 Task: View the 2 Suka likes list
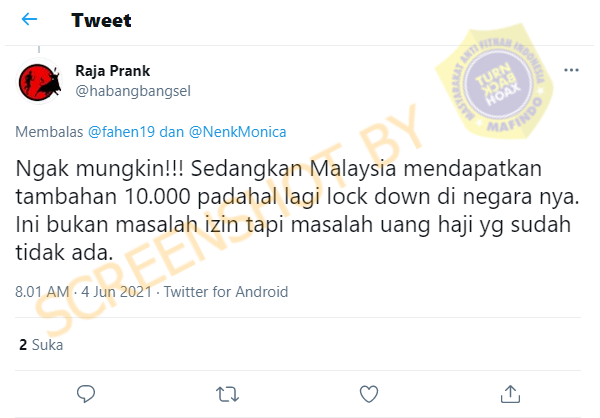pyautogui.click(x=41, y=345)
